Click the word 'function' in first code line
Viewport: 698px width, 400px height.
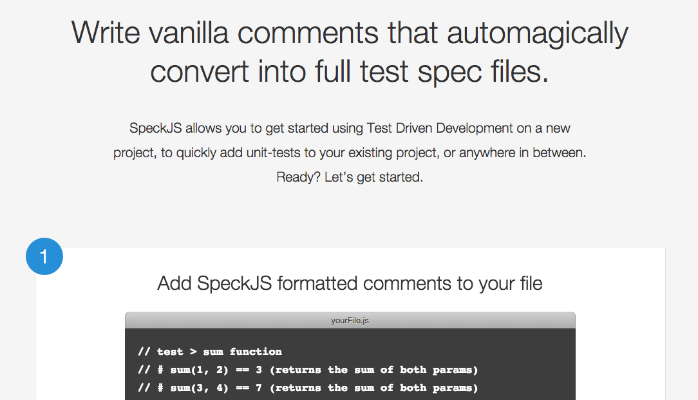coord(256,352)
